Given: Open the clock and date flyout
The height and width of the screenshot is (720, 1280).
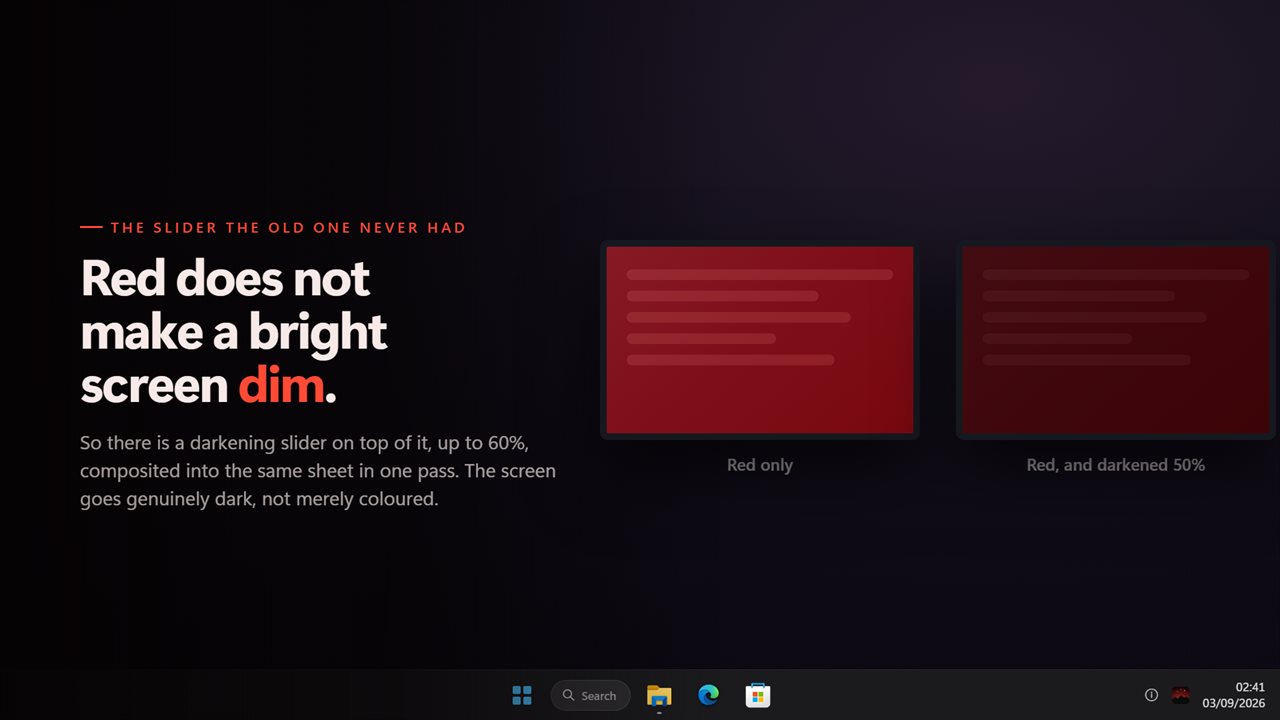Looking at the screenshot, I should 1233,695.
